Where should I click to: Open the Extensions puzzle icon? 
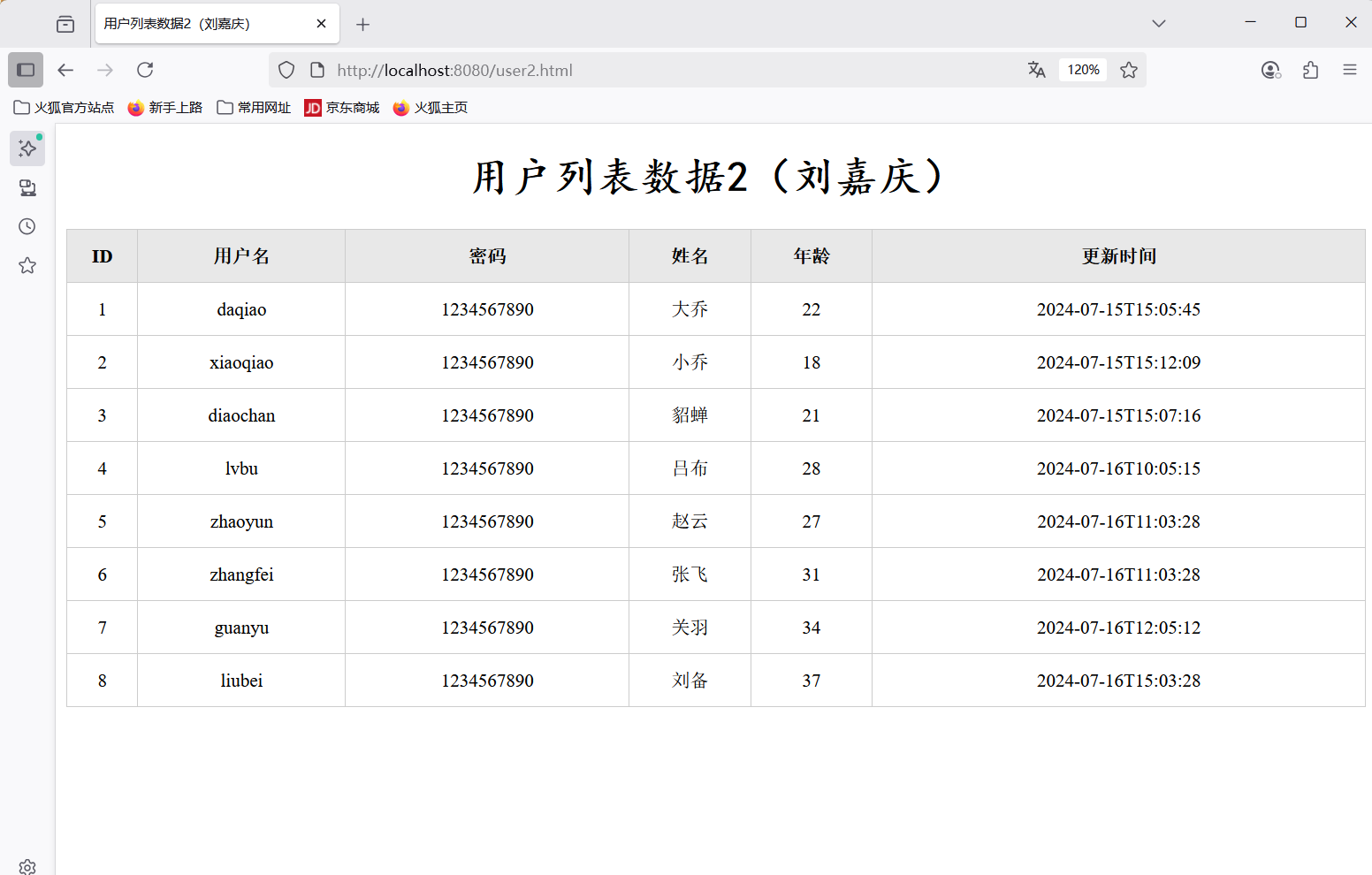tap(1310, 70)
